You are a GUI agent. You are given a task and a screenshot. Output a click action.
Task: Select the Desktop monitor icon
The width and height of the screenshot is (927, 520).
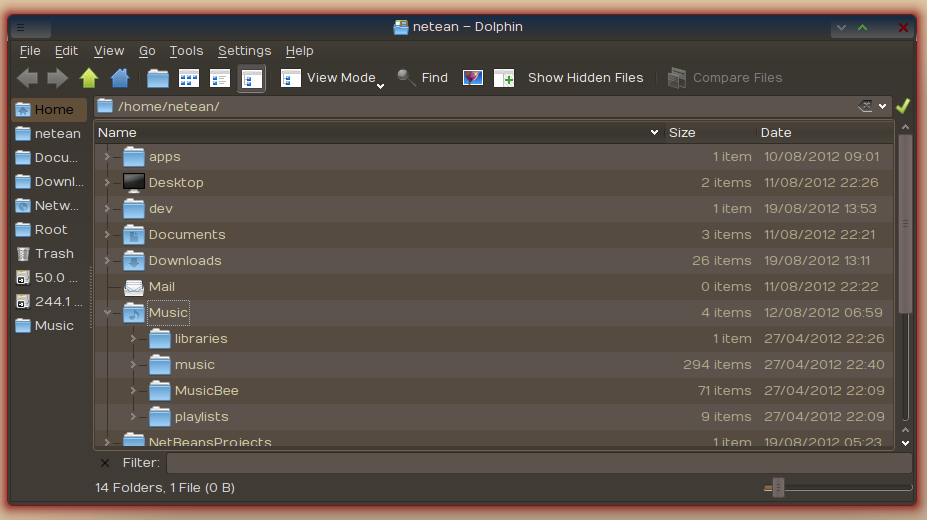(x=134, y=183)
